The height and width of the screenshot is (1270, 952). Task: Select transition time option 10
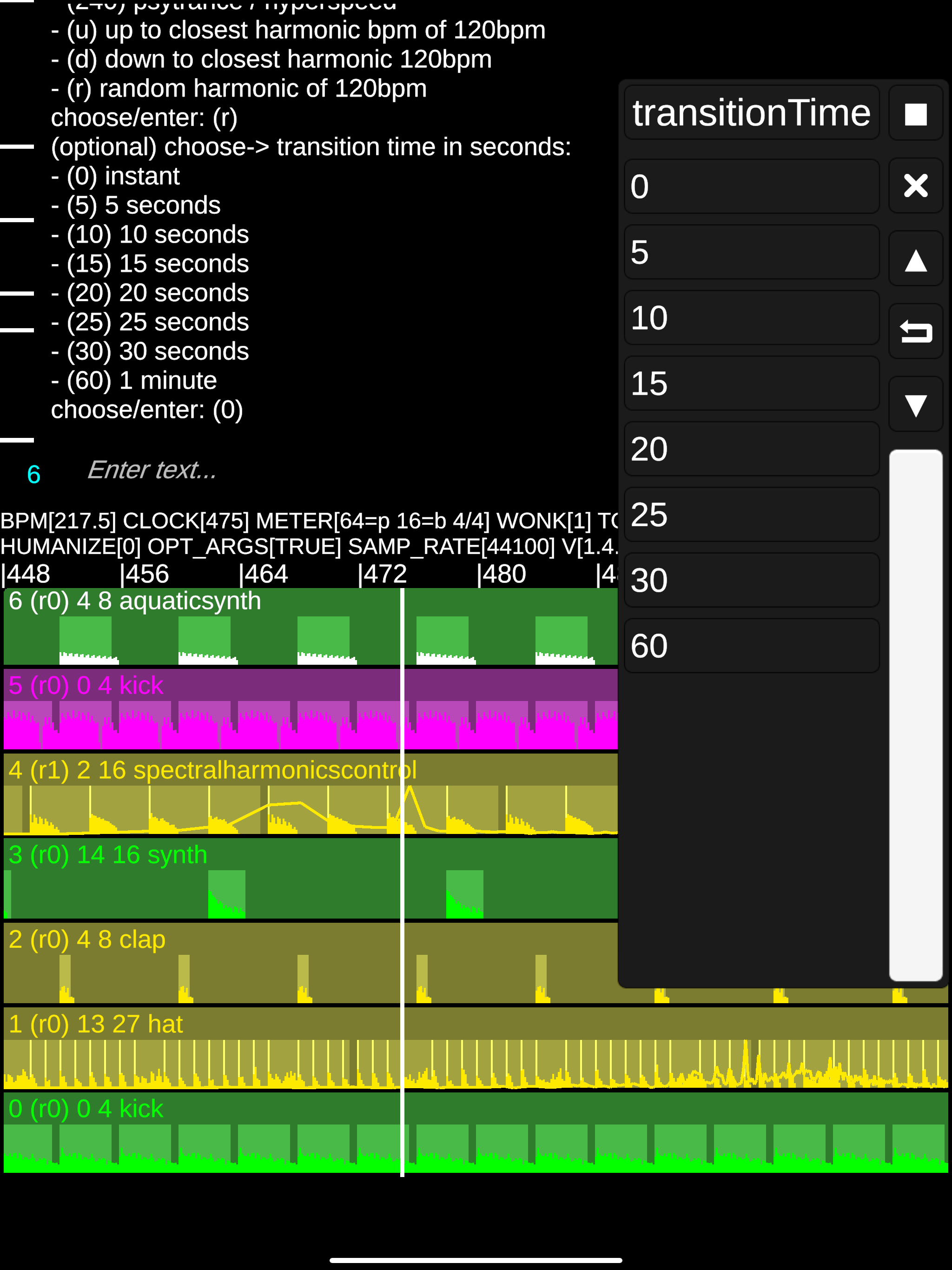[752, 317]
